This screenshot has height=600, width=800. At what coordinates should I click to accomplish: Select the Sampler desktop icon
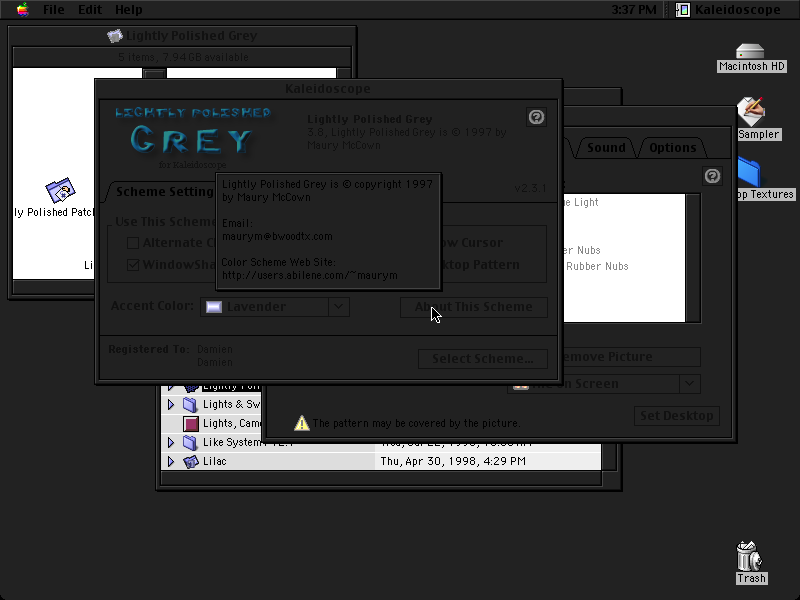(x=751, y=111)
